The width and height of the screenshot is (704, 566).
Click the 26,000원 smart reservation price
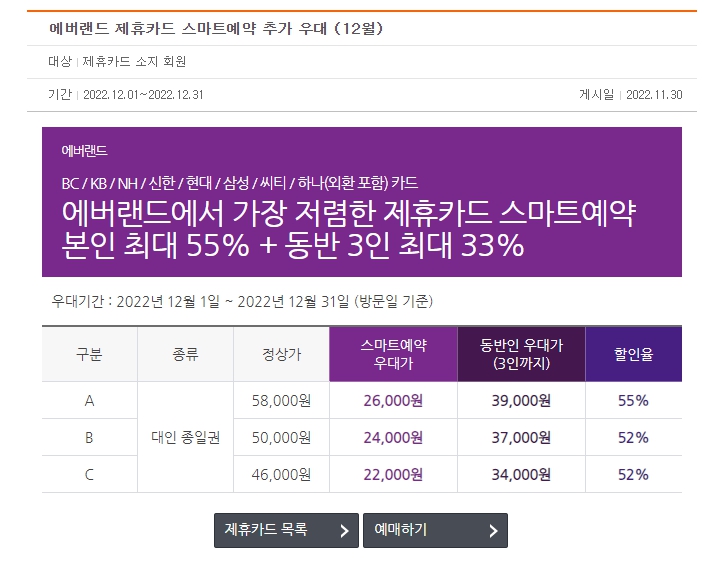point(393,400)
